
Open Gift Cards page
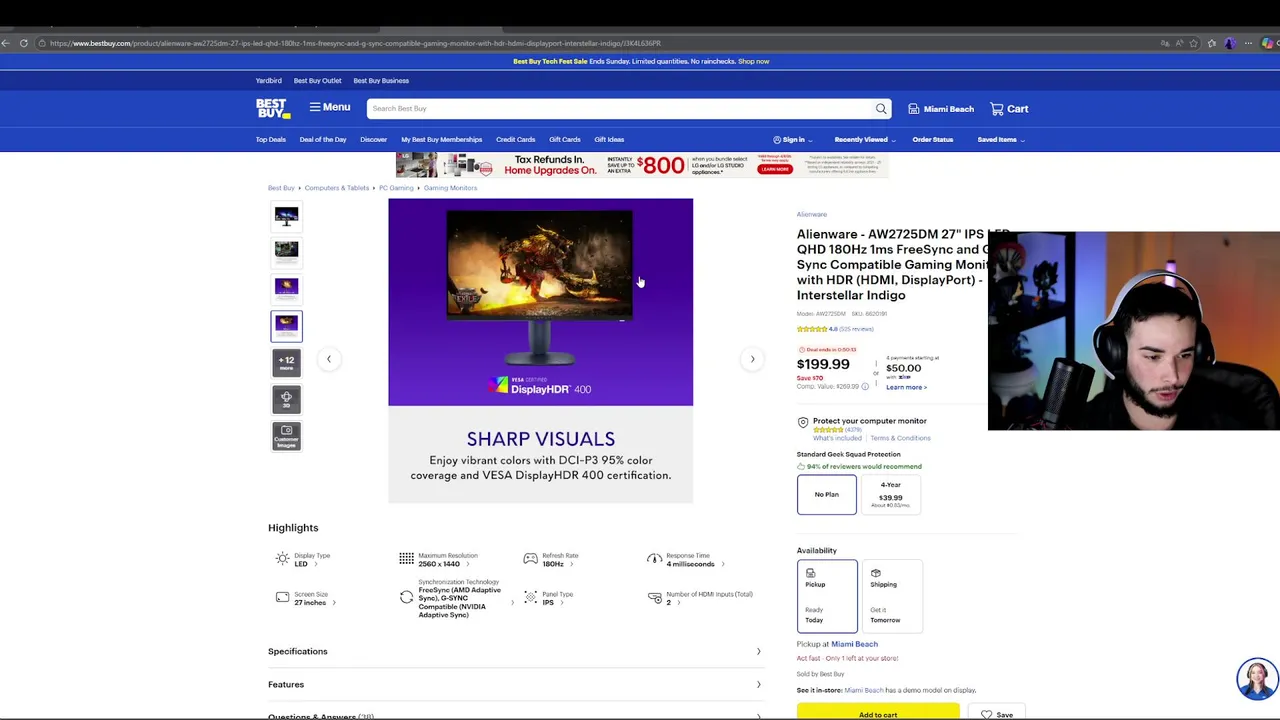[x=564, y=140]
